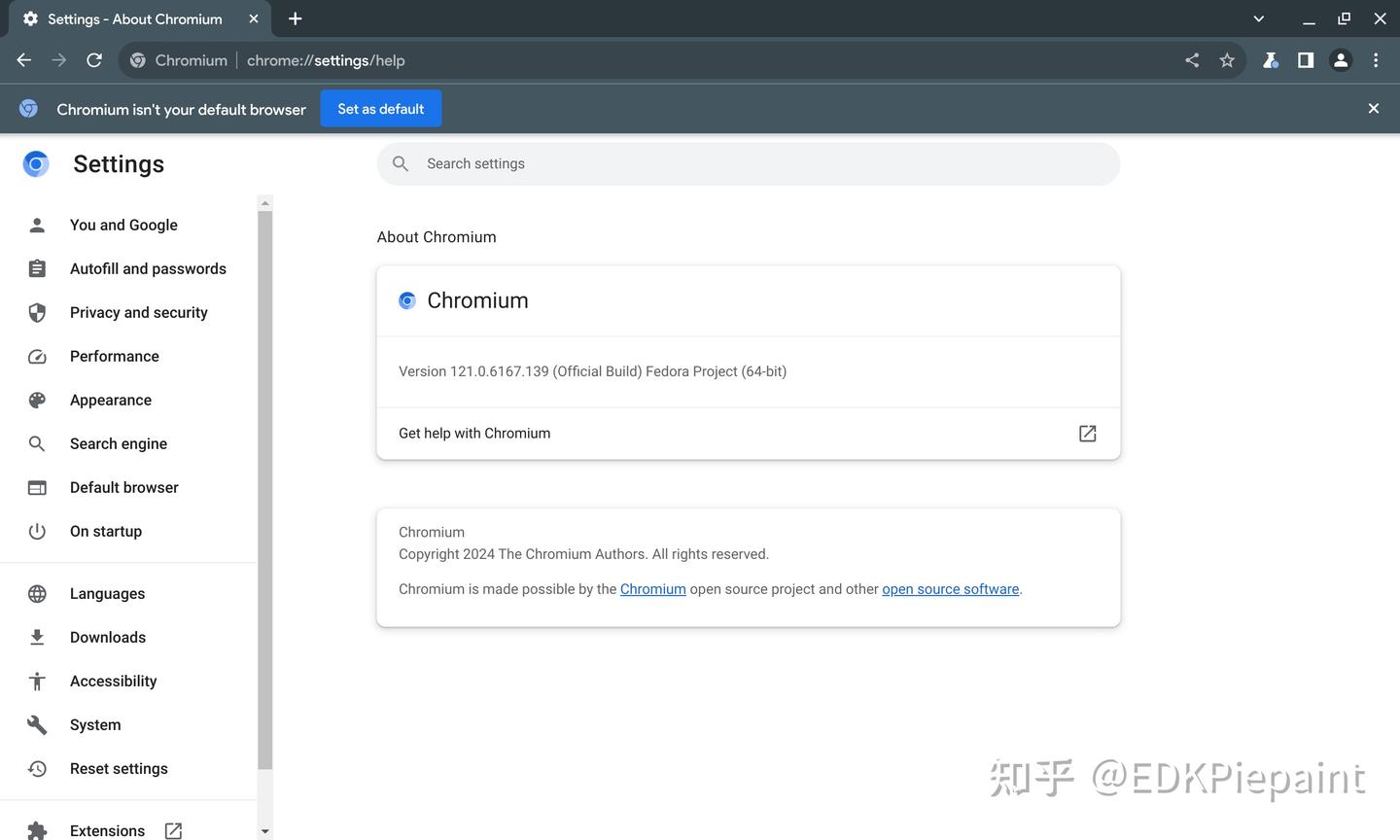Screen dimensions: 1400x840
Task: Click the restore clock icon beside Reset settings
Action: (37, 768)
